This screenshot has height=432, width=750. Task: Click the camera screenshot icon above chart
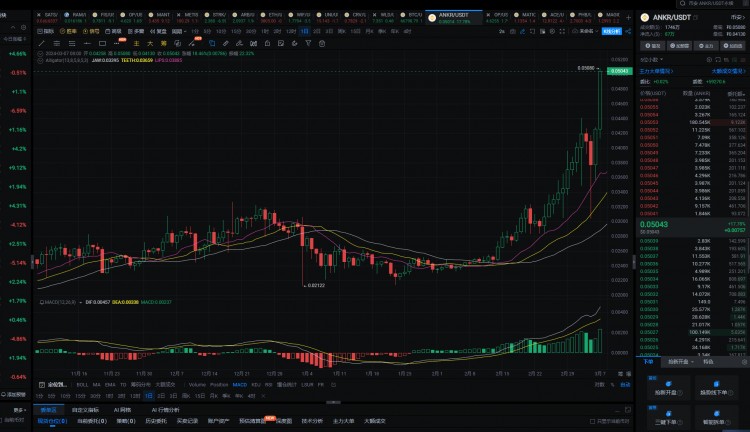513,31
